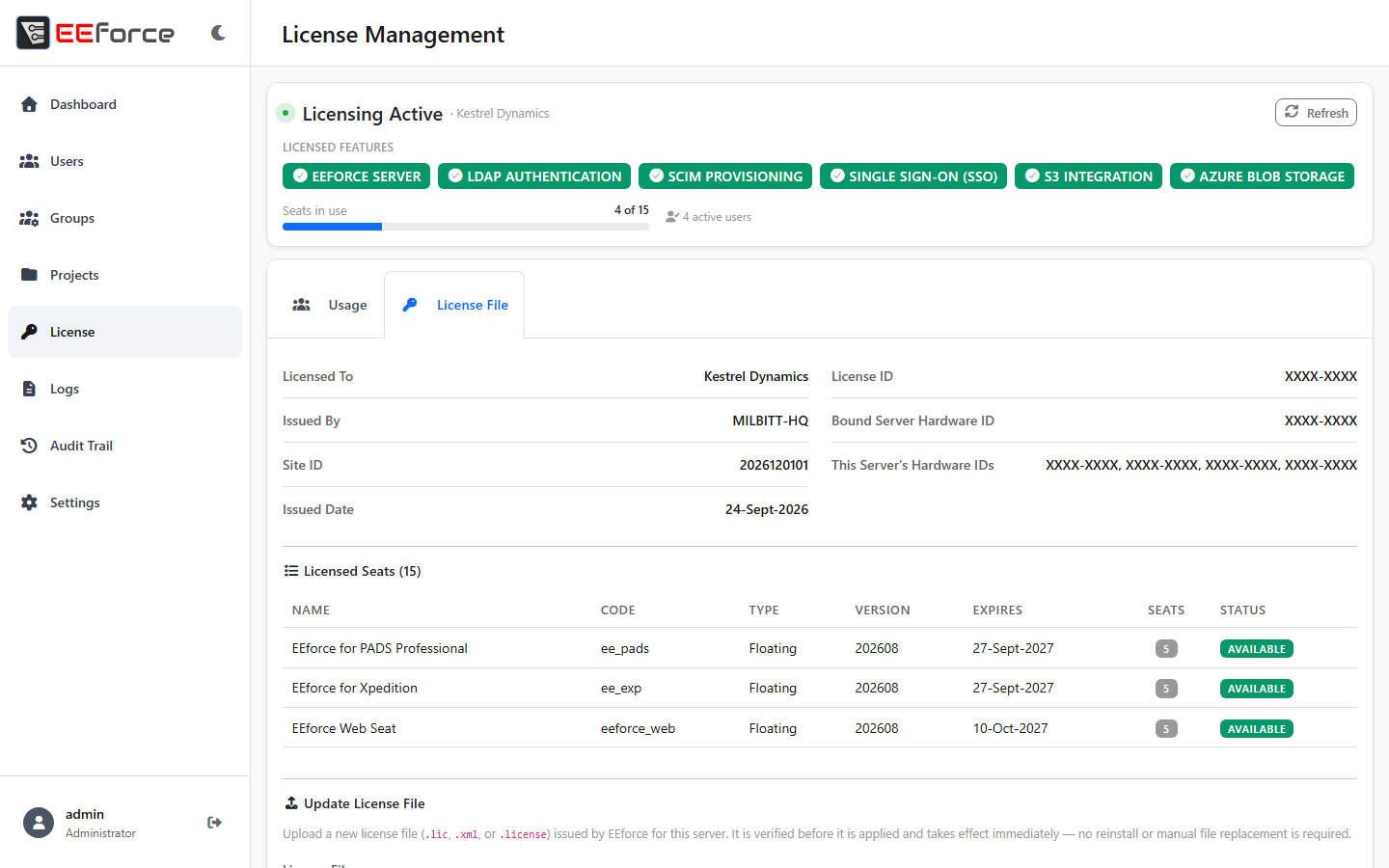
Task: Click the Projects folder icon
Action: coord(29,275)
